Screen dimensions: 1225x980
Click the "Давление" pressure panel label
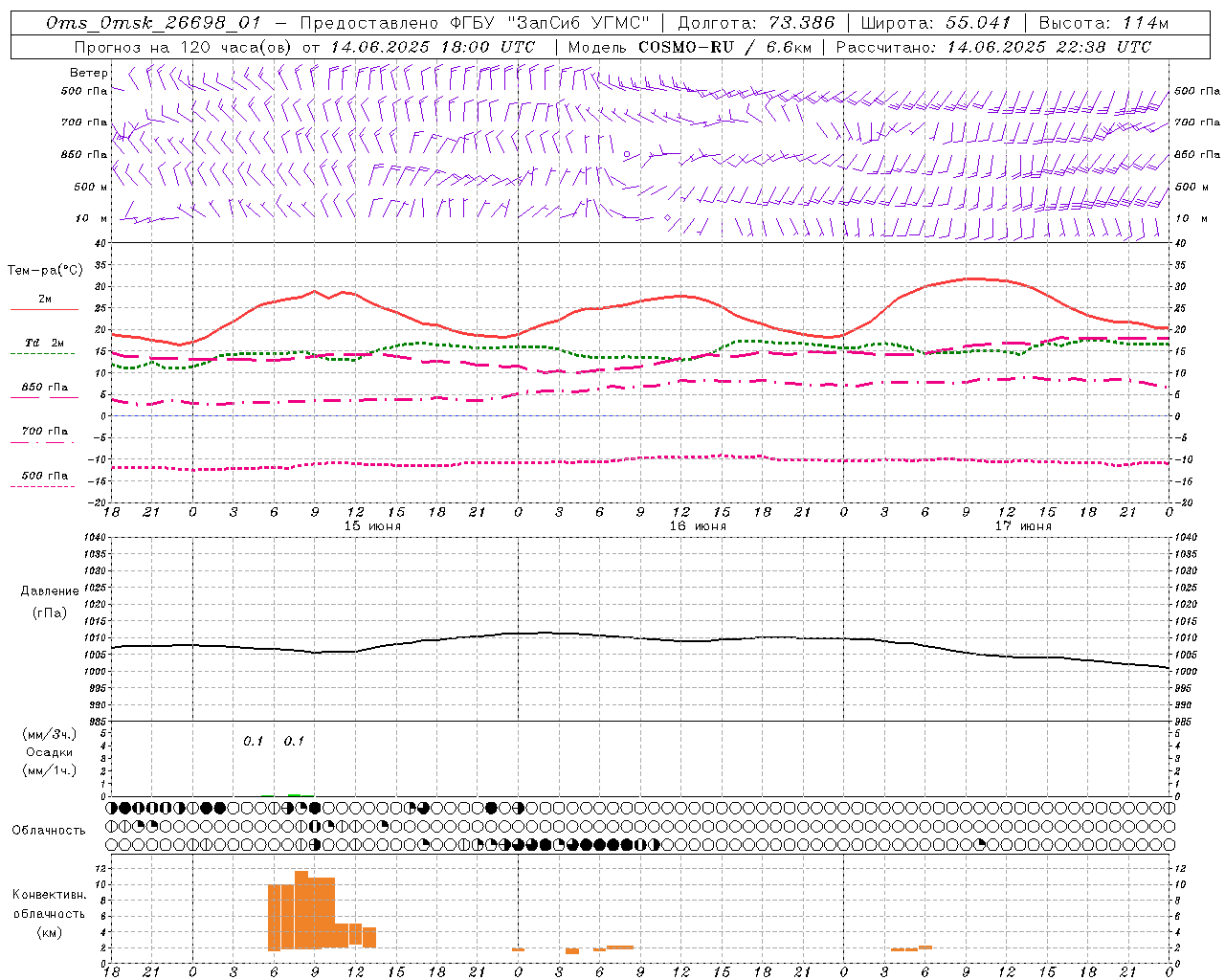(50, 591)
